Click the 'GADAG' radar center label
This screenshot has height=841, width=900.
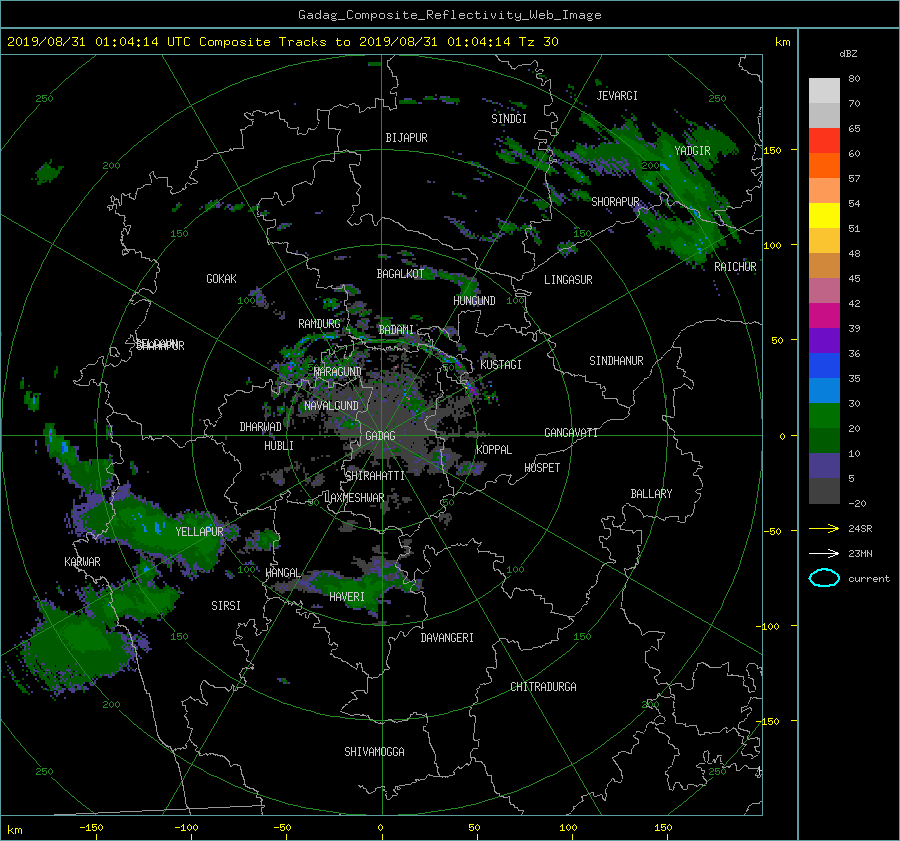[x=380, y=436]
